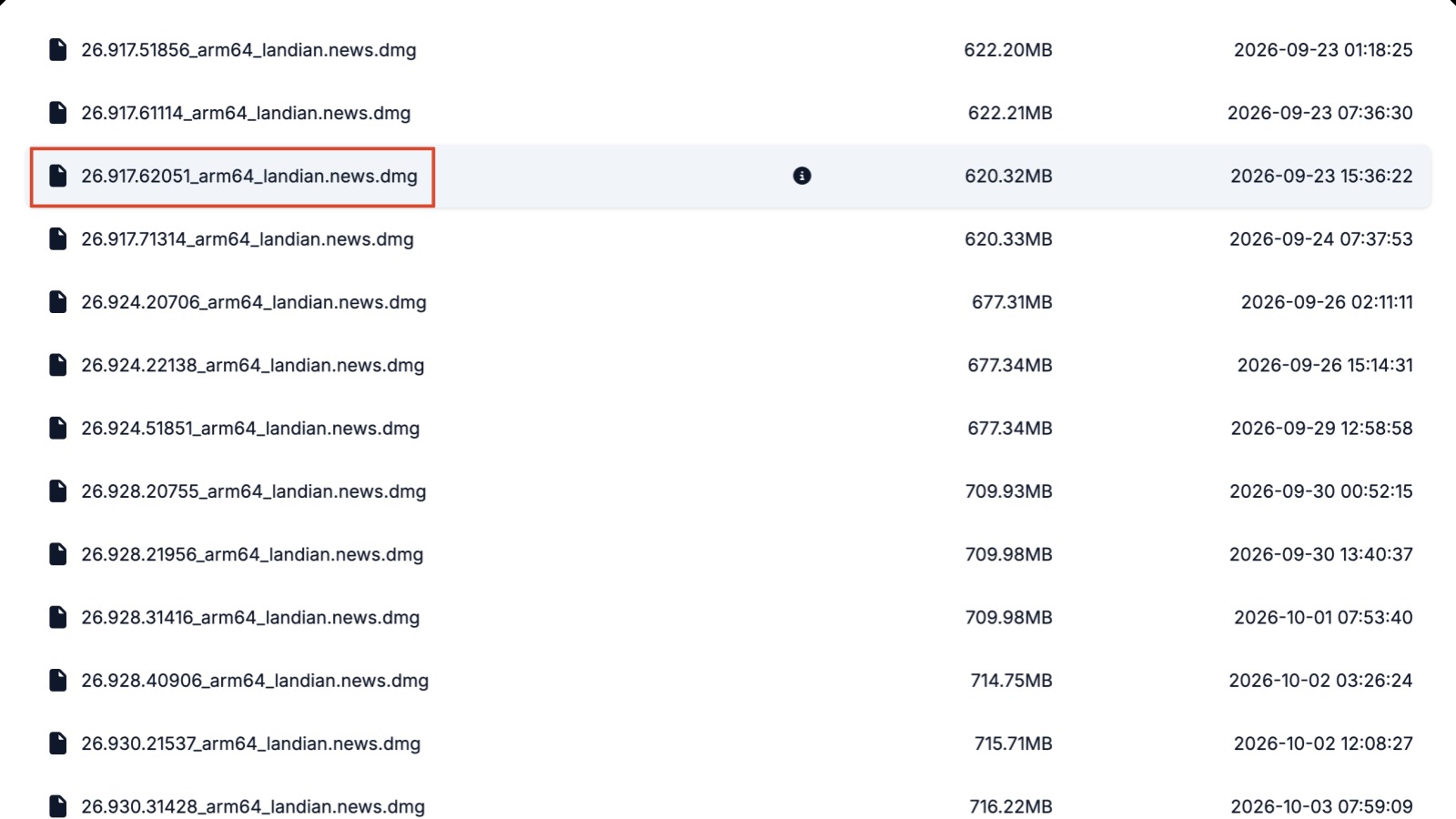This screenshot has width=1456, height=819.
Task: Click file icon beside 26.930.31428_arm64_landian.news.dmg
Action: pos(57,806)
